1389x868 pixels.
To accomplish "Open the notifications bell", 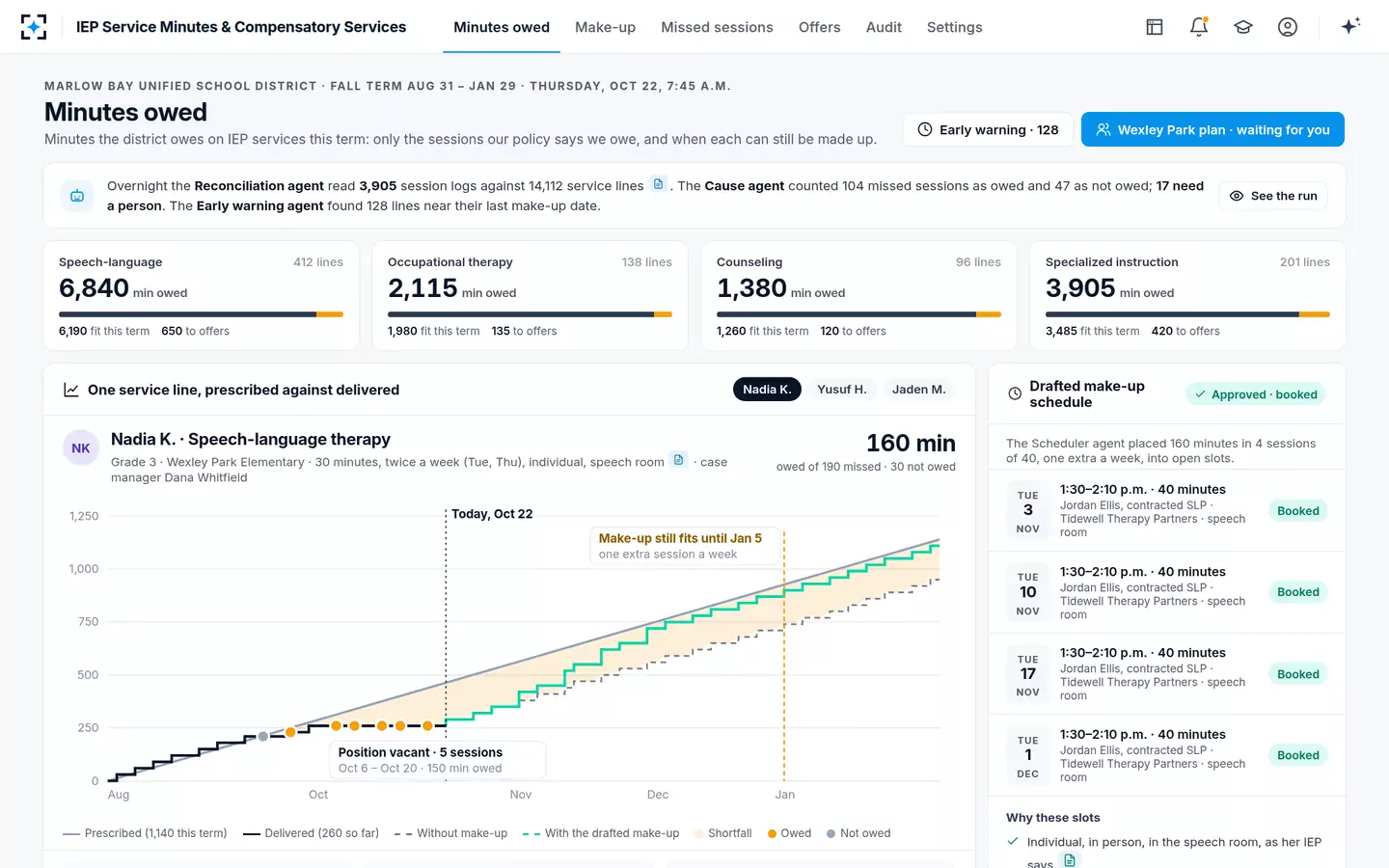I will click(1199, 27).
